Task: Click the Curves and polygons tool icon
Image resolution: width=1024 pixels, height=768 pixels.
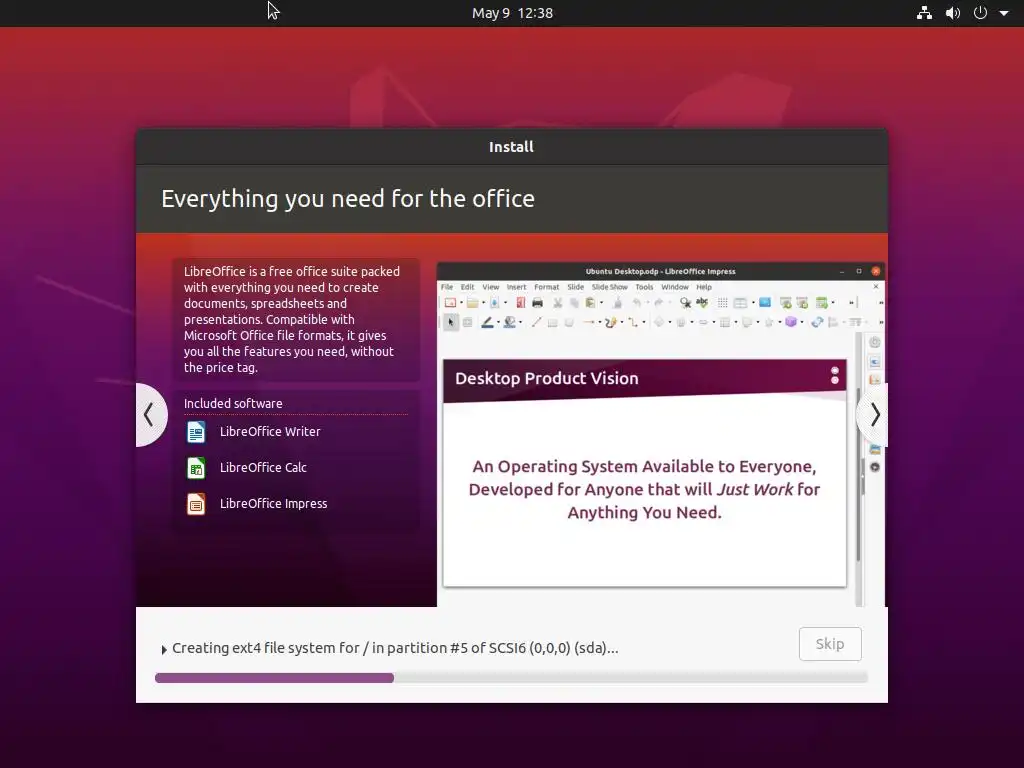Action: pos(611,322)
